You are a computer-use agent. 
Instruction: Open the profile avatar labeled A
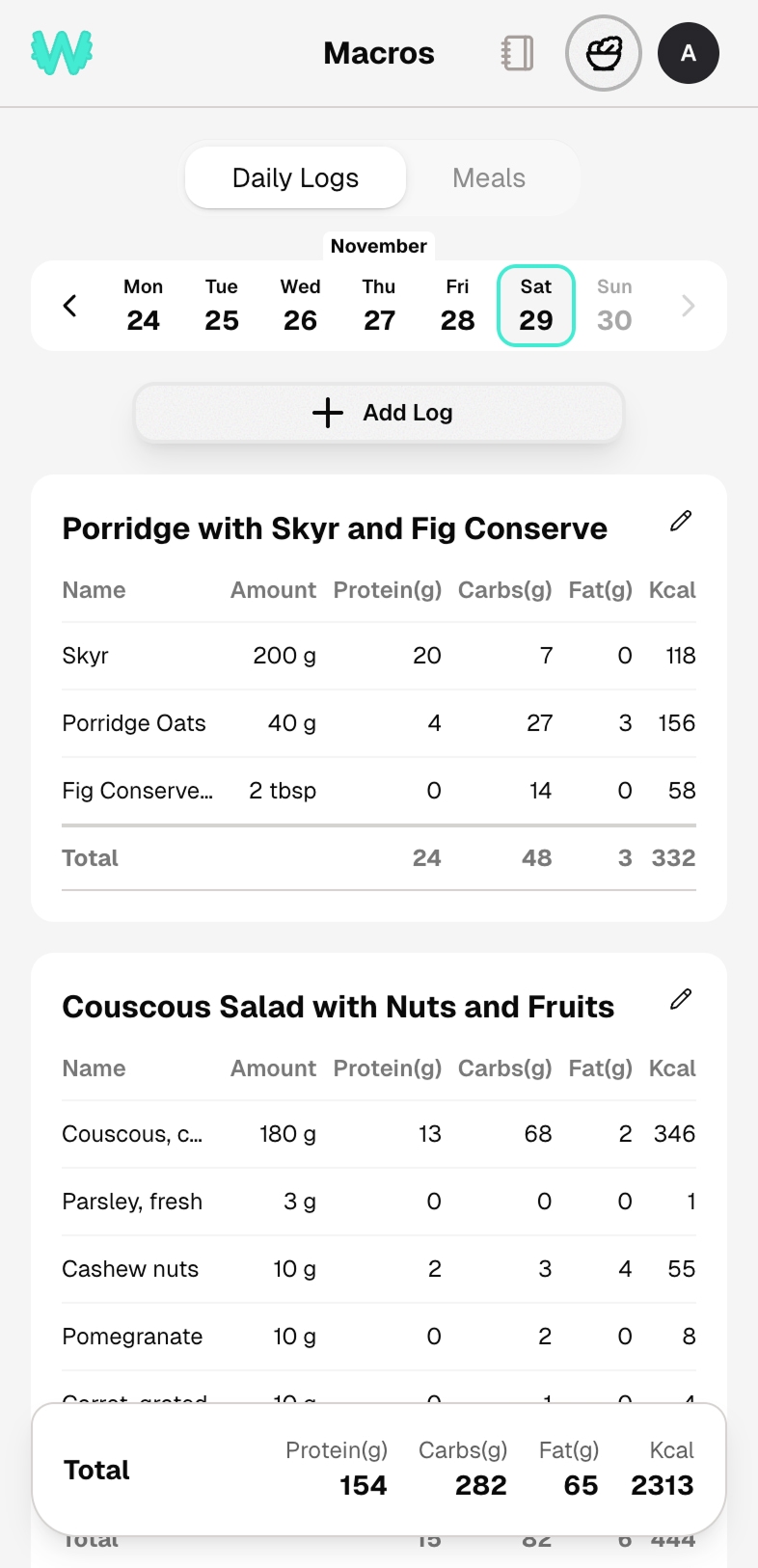pyautogui.click(x=689, y=53)
